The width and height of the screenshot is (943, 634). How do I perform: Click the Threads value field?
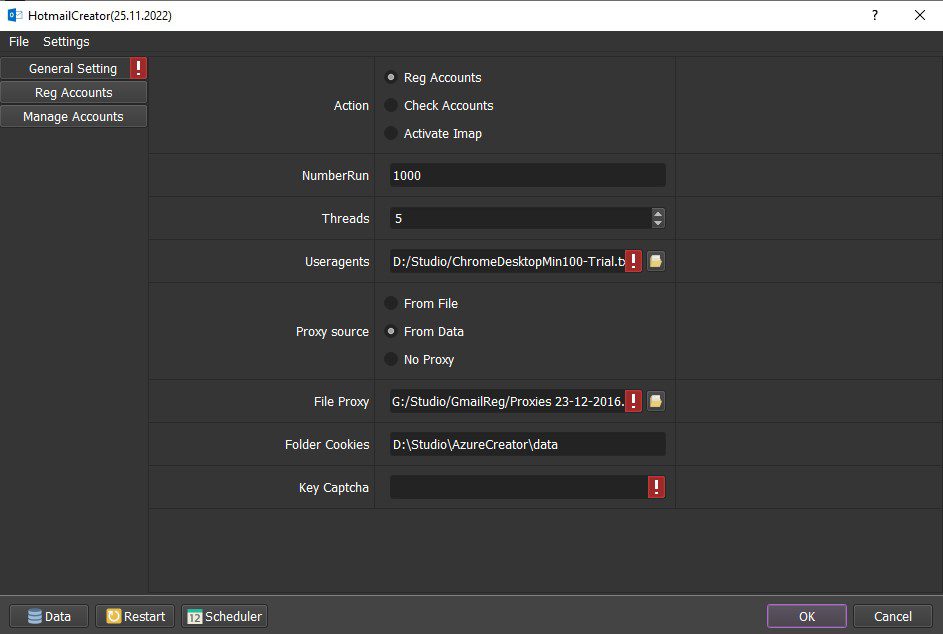(520, 218)
